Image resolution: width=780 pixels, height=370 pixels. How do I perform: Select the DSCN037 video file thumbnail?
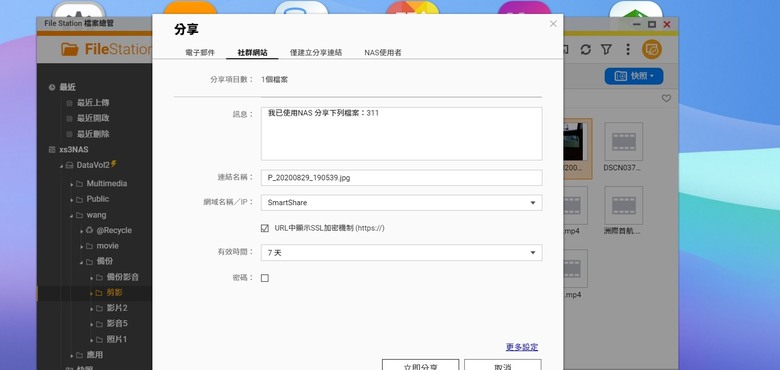[623, 142]
